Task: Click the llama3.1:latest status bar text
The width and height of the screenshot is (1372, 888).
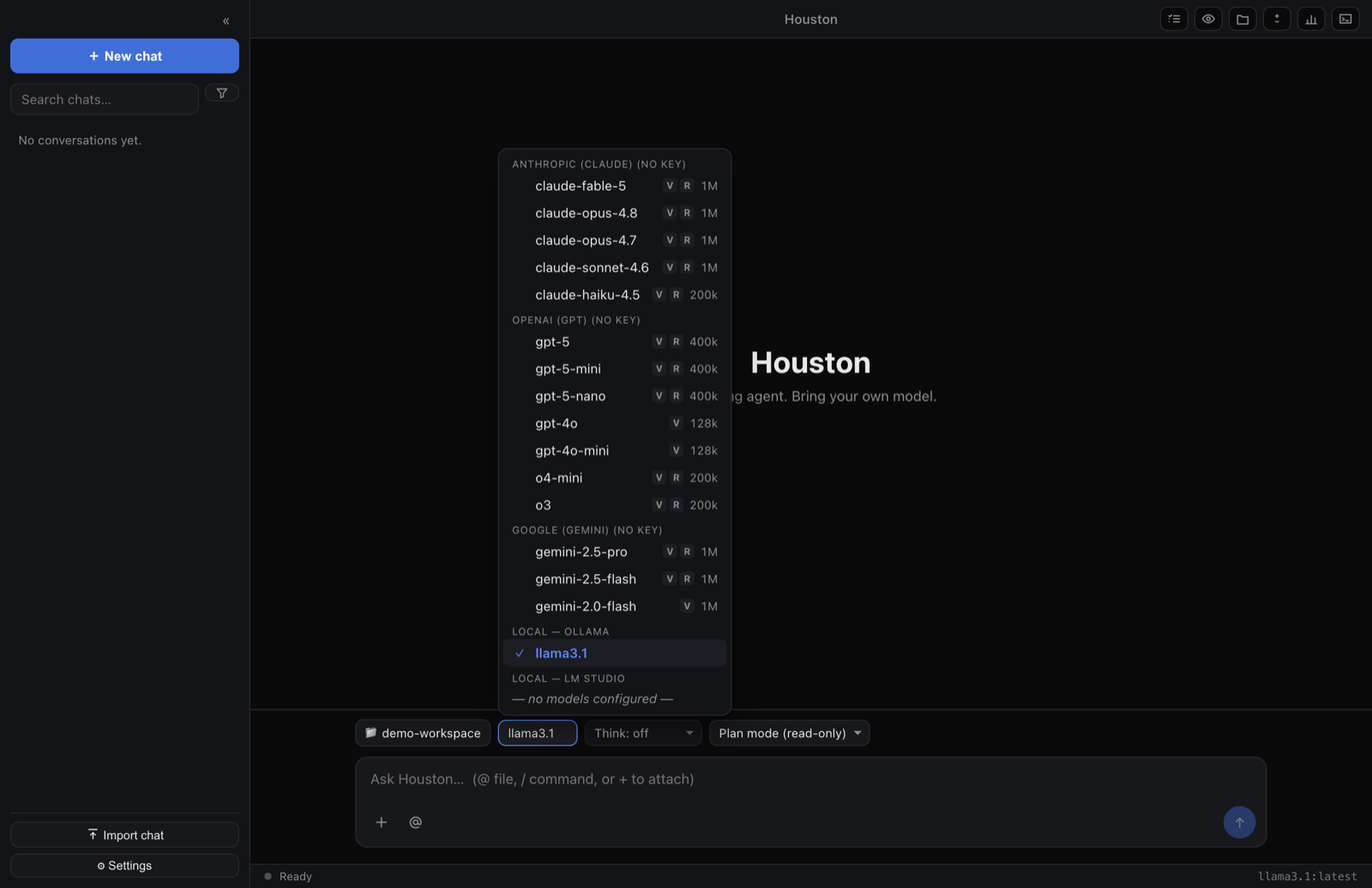Action: (x=1308, y=876)
